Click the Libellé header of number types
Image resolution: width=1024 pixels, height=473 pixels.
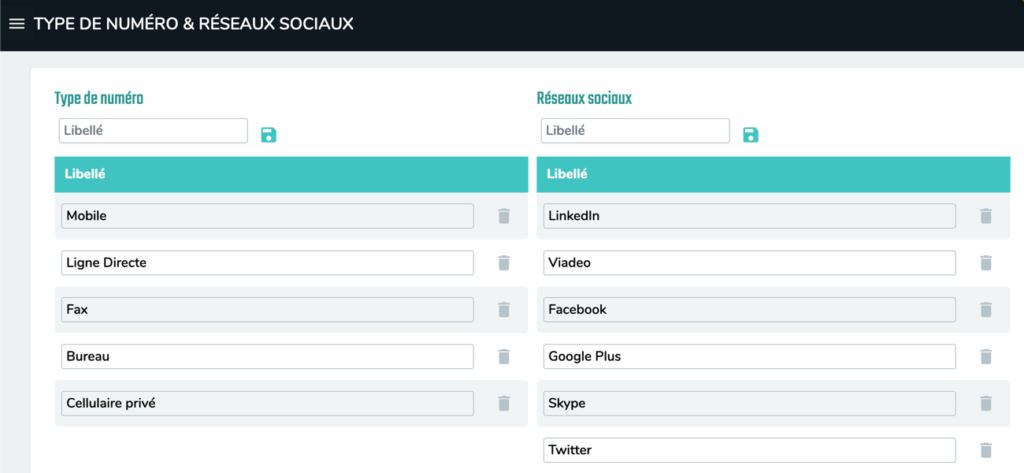point(86,174)
